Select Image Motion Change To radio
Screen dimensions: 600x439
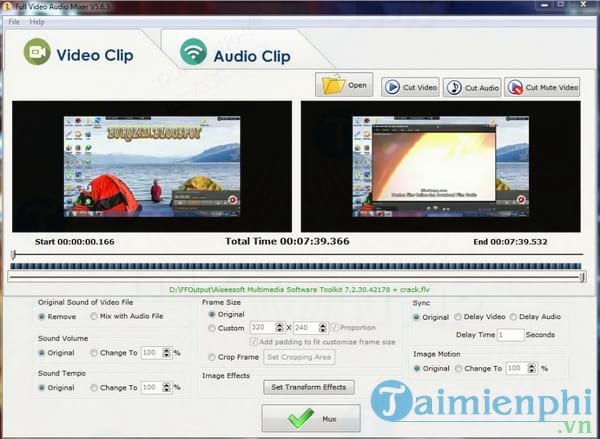point(458,369)
